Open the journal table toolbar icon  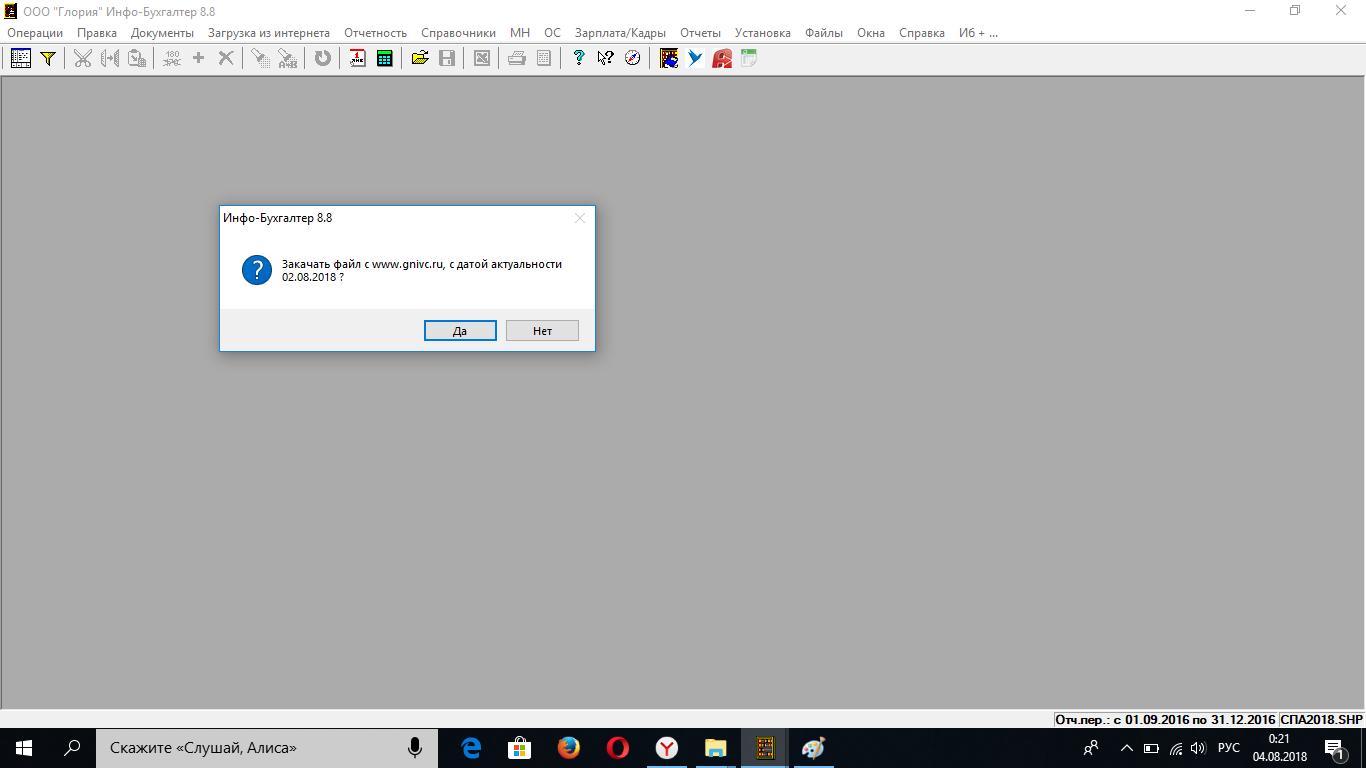(x=20, y=58)
